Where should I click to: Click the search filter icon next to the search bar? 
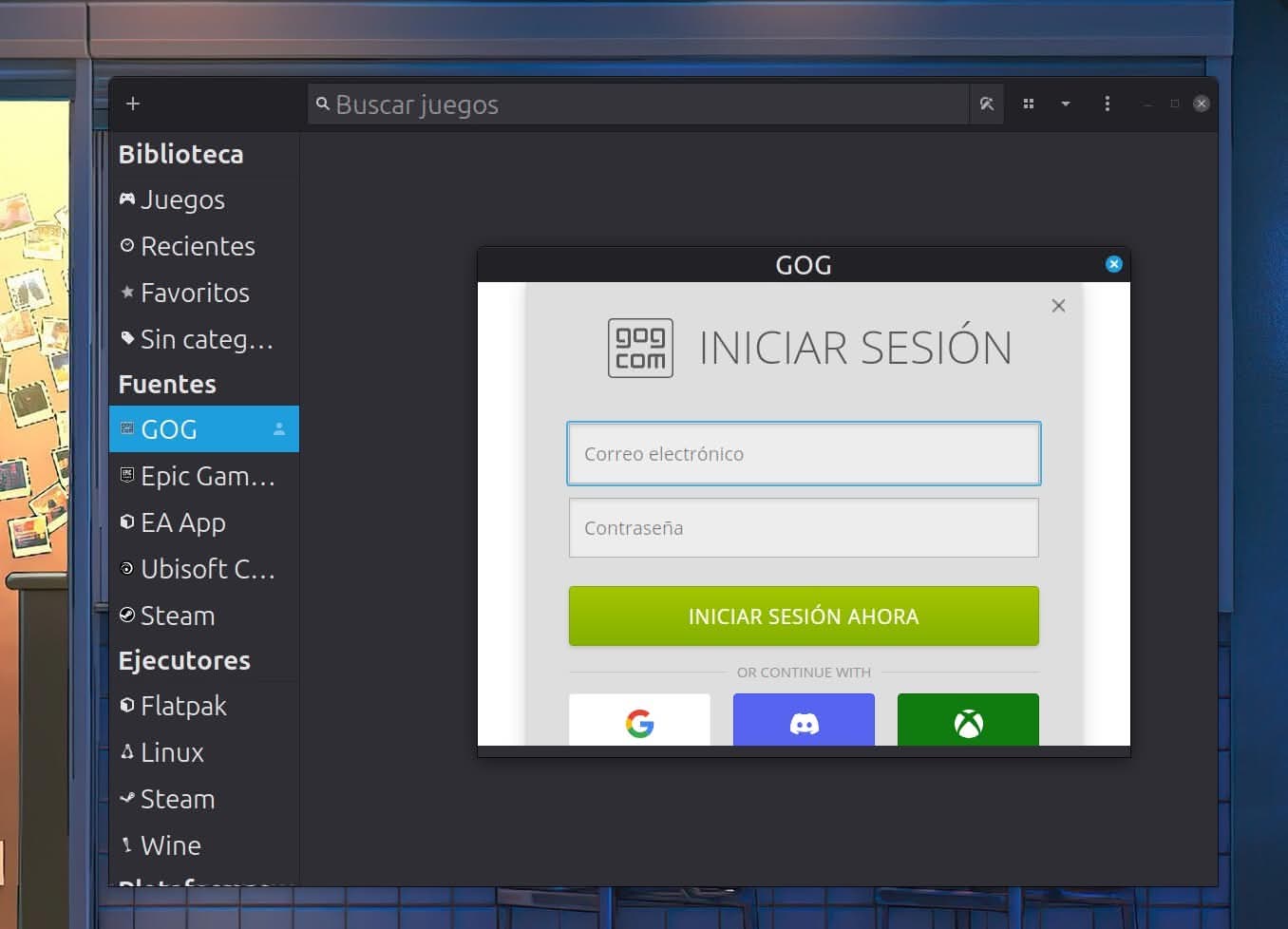(x=987, y=104)
